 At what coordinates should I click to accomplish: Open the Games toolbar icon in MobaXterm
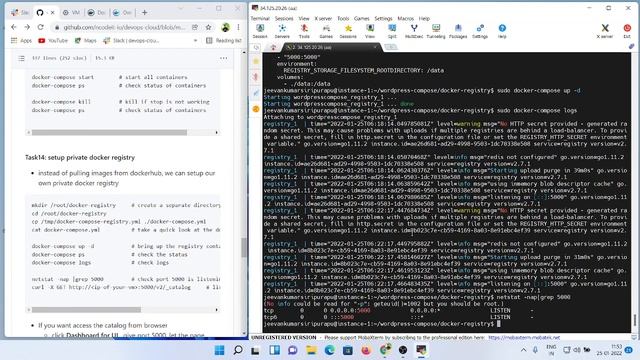coord(326,31)
